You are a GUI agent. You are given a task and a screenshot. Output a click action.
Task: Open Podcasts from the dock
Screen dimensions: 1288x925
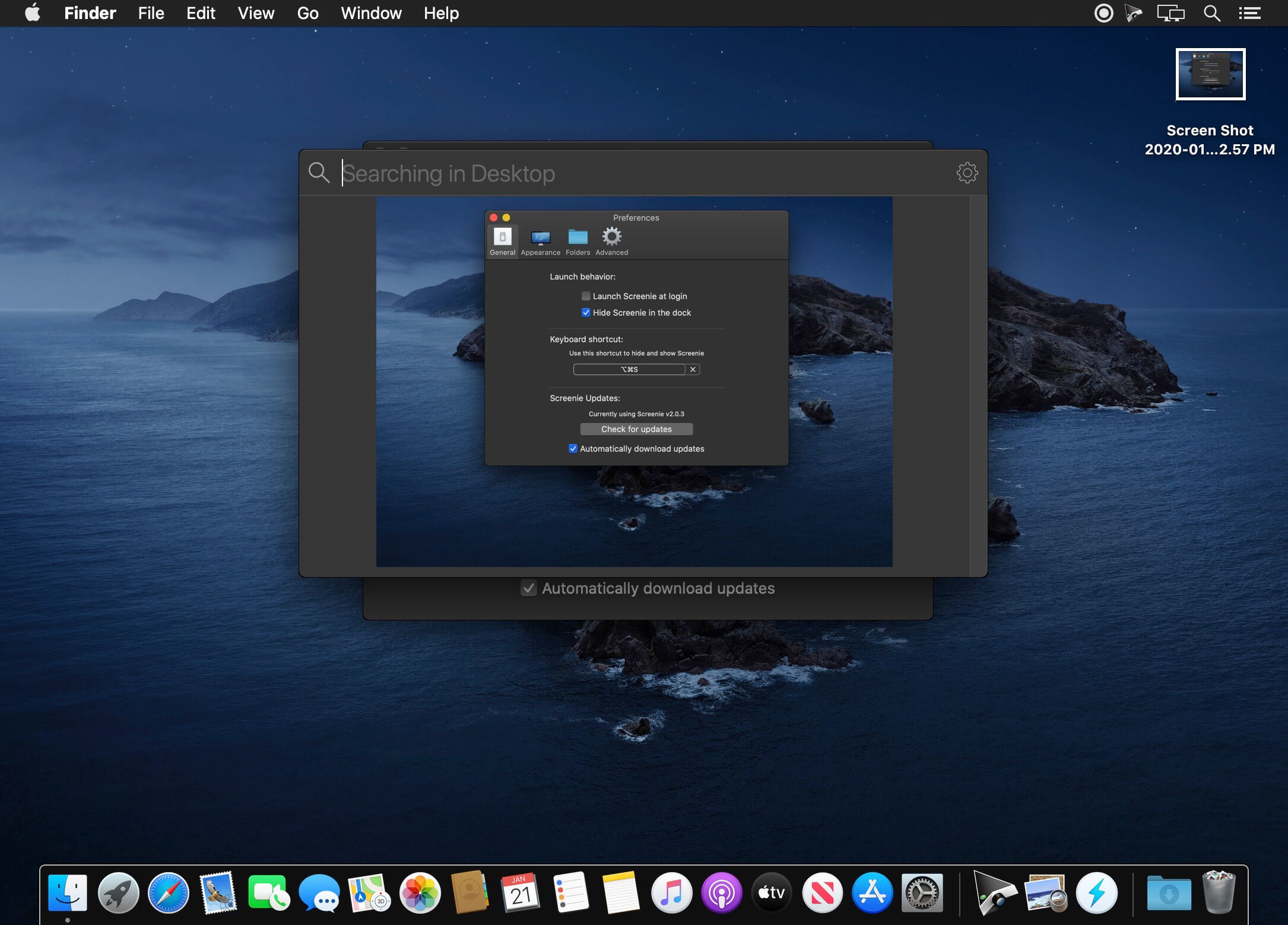pyautogui.click(x=721, y=892)
